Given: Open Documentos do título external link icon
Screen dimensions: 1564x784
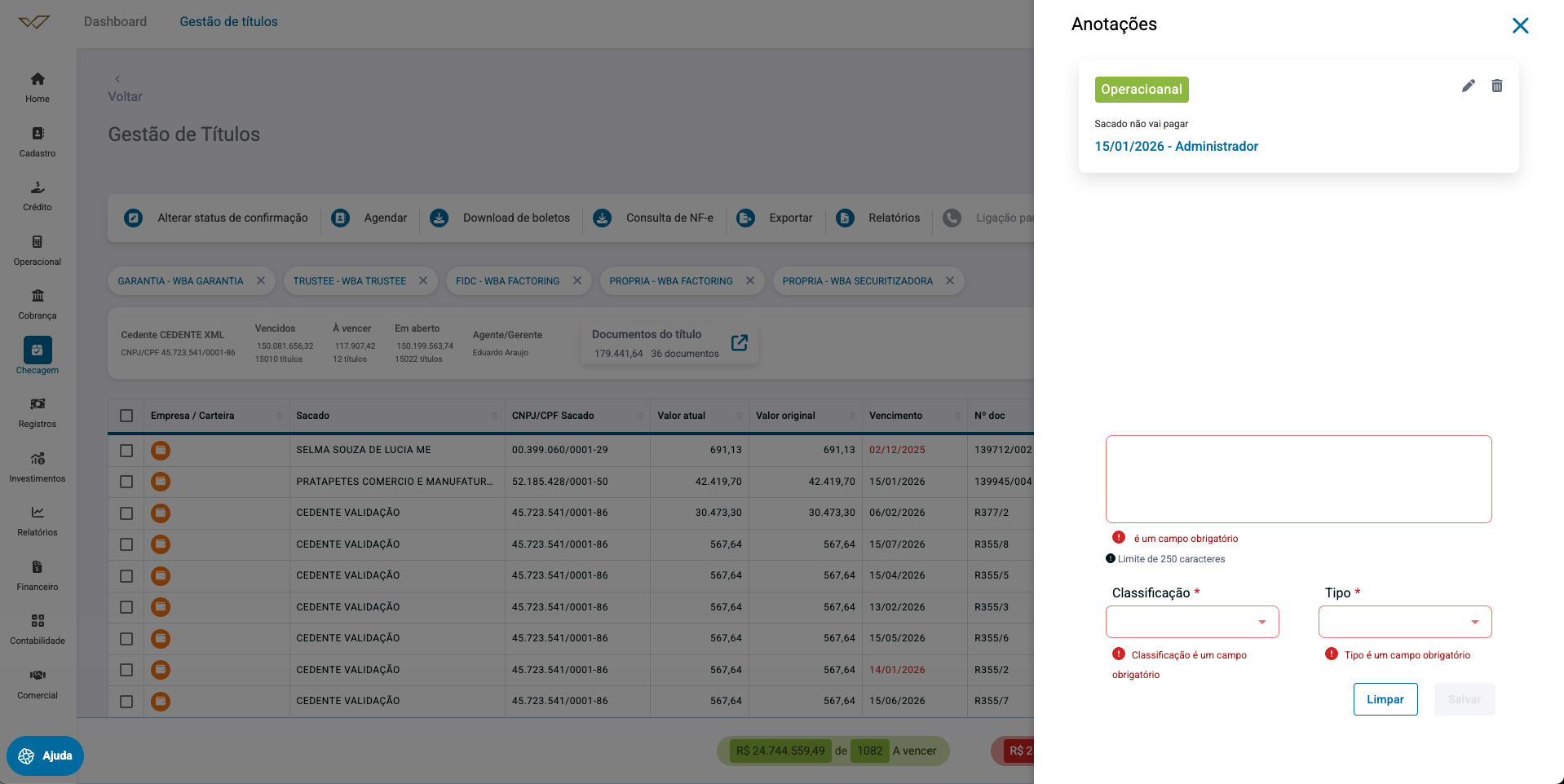Looking at the screenshot, I should coord(740,343).
